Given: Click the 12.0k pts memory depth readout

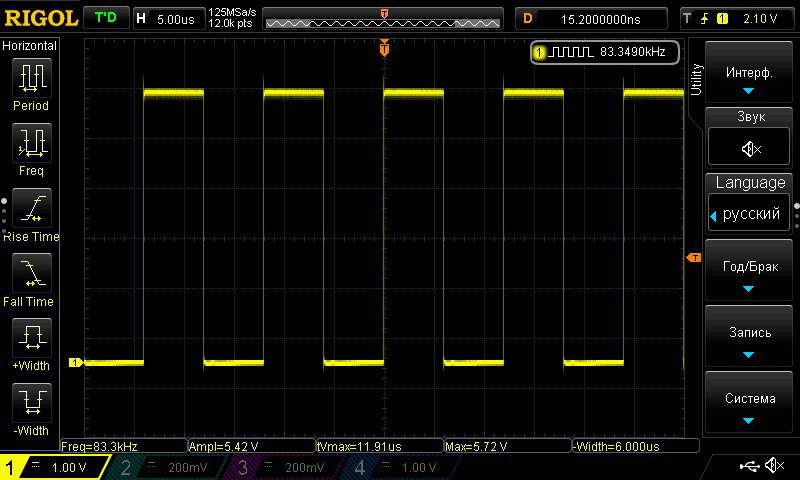Looking at the screenshot, I should point(230,23).
